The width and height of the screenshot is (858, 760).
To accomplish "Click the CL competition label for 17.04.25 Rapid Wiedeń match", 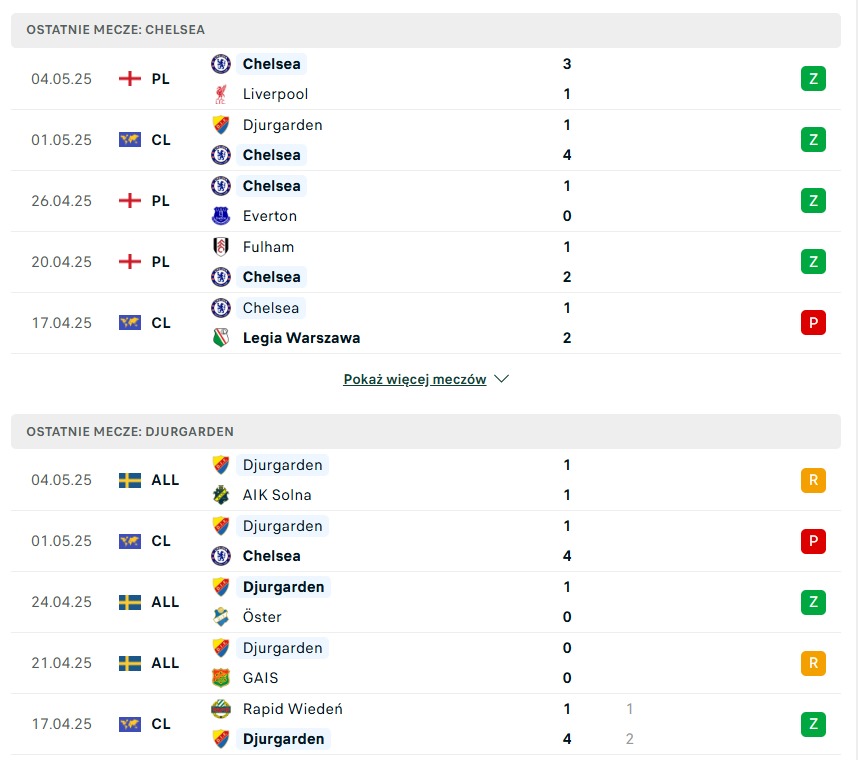I will [161, 724].
